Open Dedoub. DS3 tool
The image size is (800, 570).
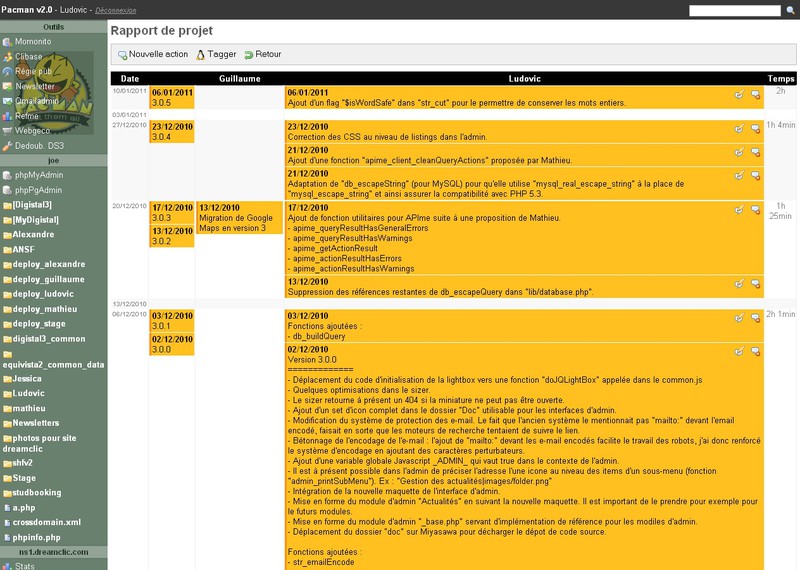(x=39, y=146)
